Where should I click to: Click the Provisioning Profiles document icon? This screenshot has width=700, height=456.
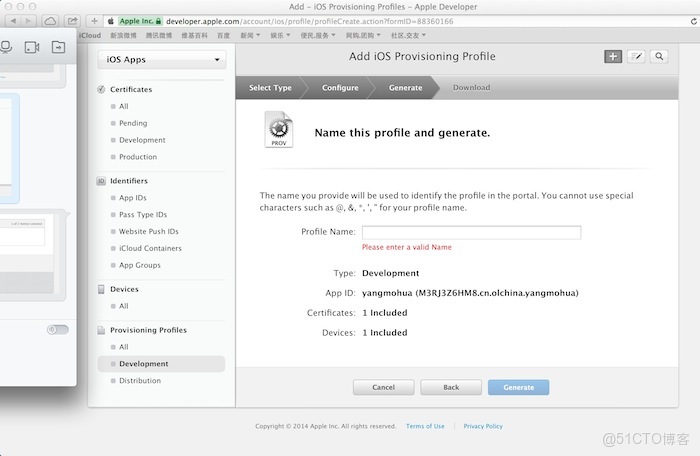click(101, 330)
